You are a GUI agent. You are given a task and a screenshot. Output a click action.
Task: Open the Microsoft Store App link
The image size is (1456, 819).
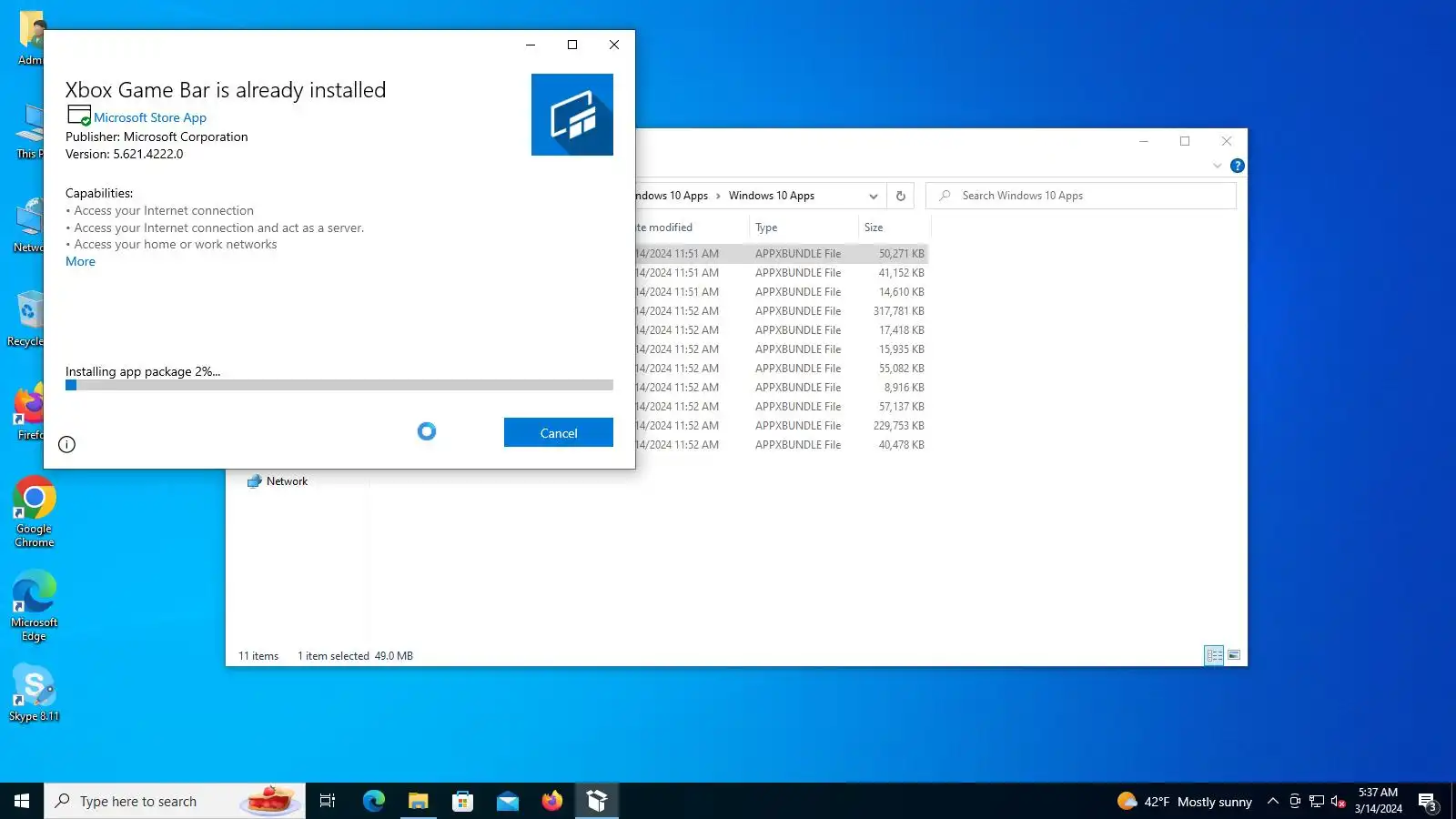pos(150,117)
